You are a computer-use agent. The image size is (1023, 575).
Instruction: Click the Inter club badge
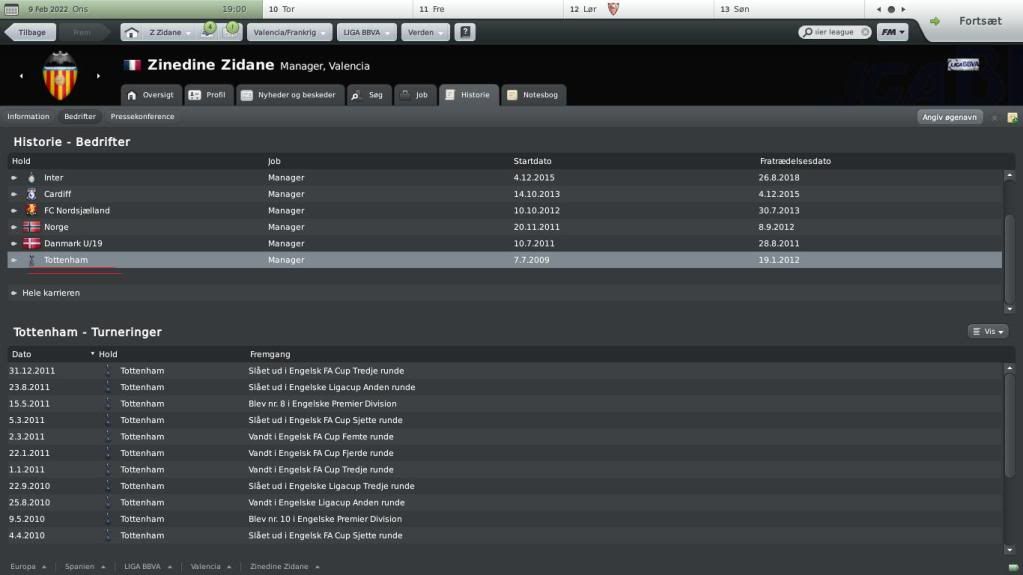point(31,178)
